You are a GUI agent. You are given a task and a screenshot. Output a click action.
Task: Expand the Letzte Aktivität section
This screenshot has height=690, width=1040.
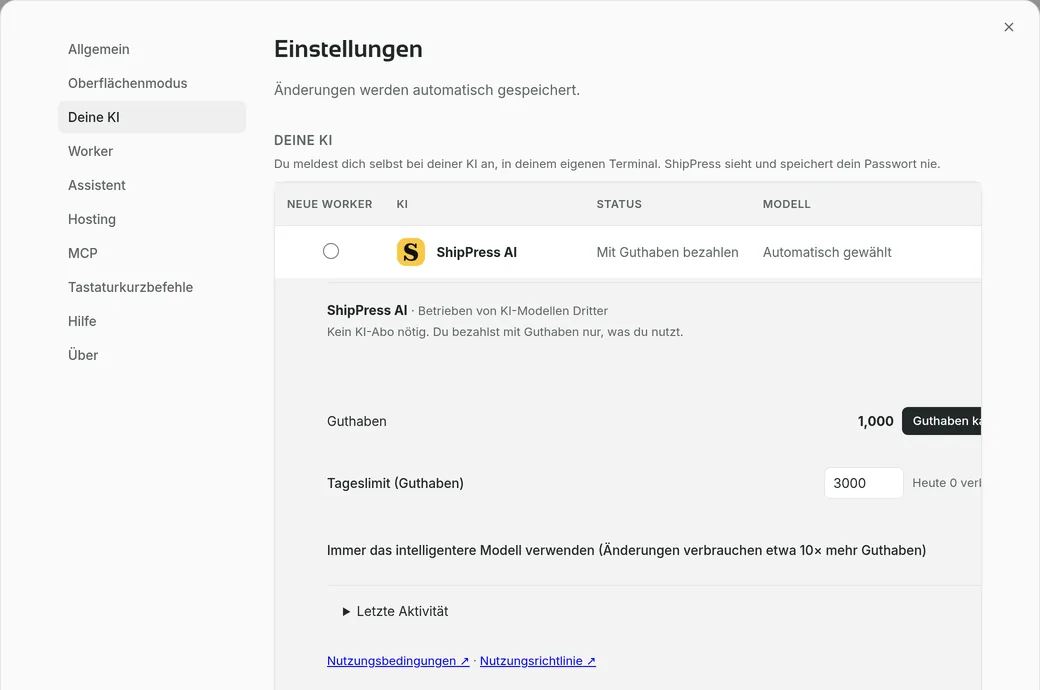[x=395, y=611]
